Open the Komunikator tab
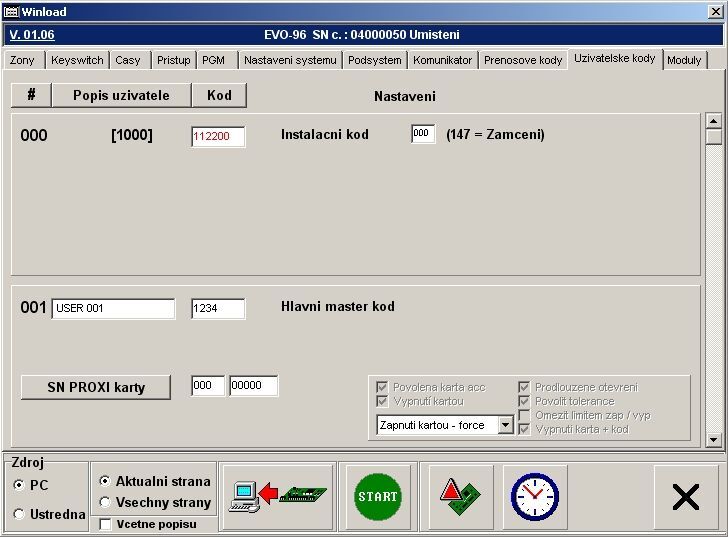Image resolution: width=728 pixels, height=537 pixels. tap(442, 60)
